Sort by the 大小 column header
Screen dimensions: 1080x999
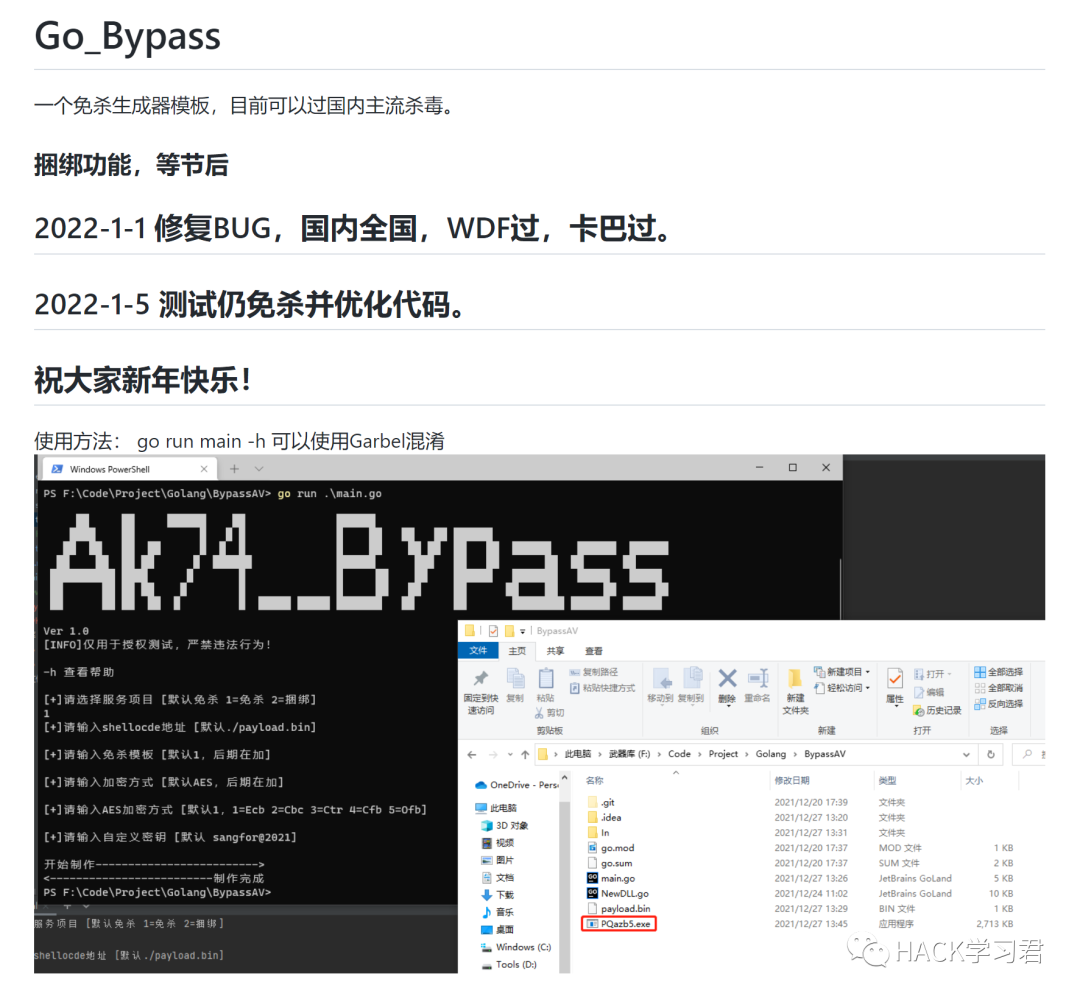click(975, 781)
